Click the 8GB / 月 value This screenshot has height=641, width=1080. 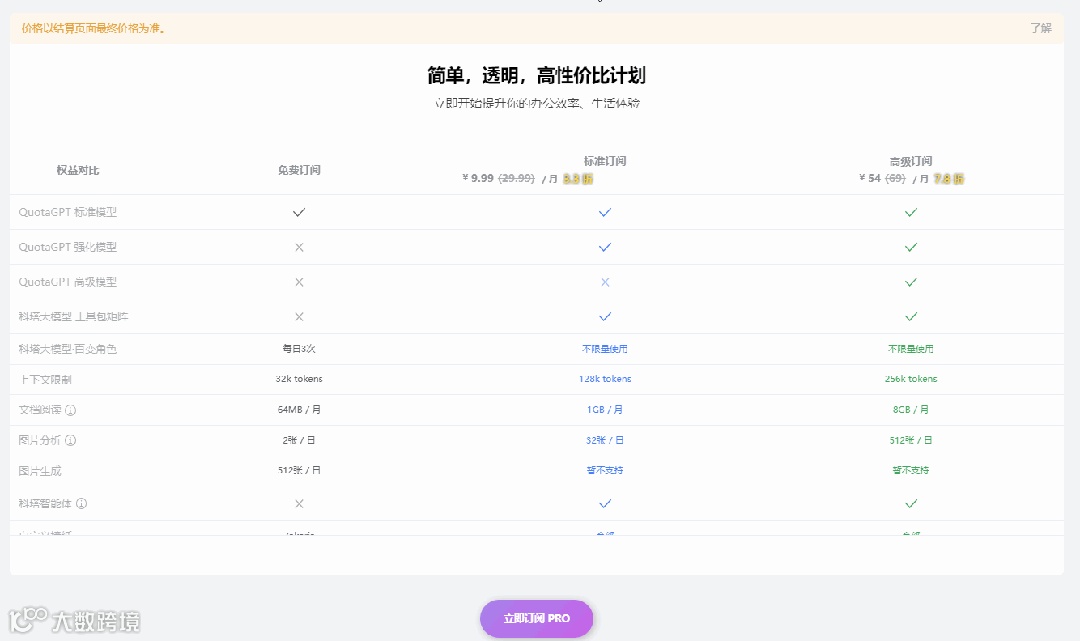point(911,410)
